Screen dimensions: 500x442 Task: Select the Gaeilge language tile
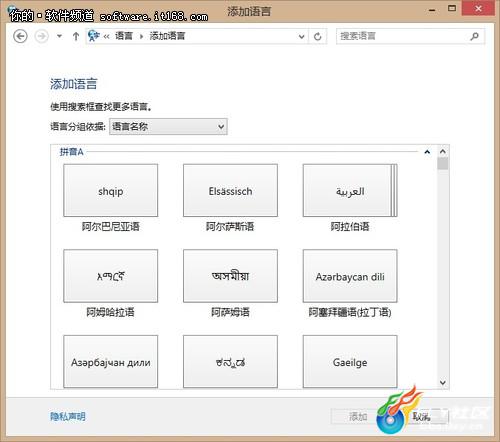click(x=350, y=362)
